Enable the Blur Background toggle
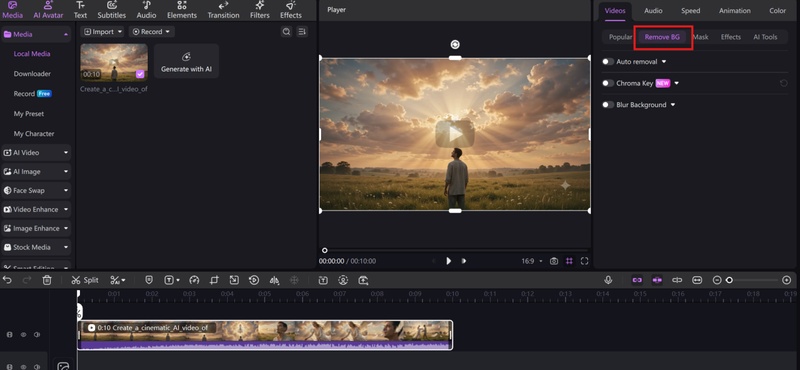 (x=608, y=105)
